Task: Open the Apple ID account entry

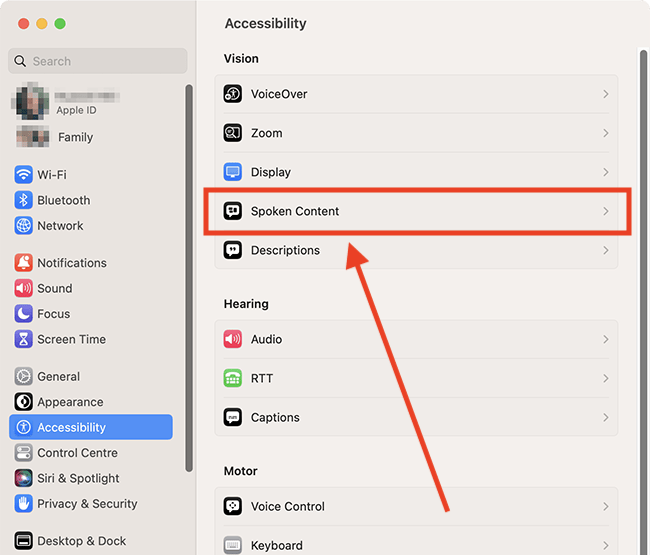Action: click(91, 102)
